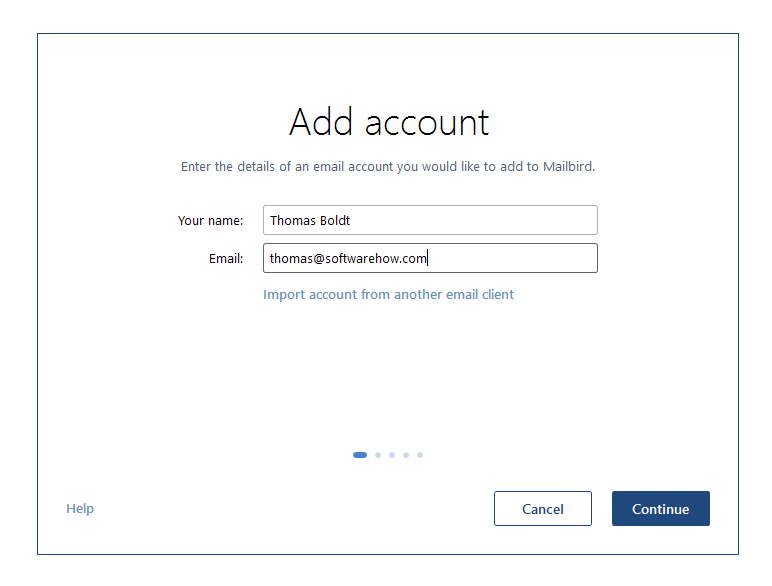Cancel adding the account
The width and height of the screenshot is (772, 586).
543,508
